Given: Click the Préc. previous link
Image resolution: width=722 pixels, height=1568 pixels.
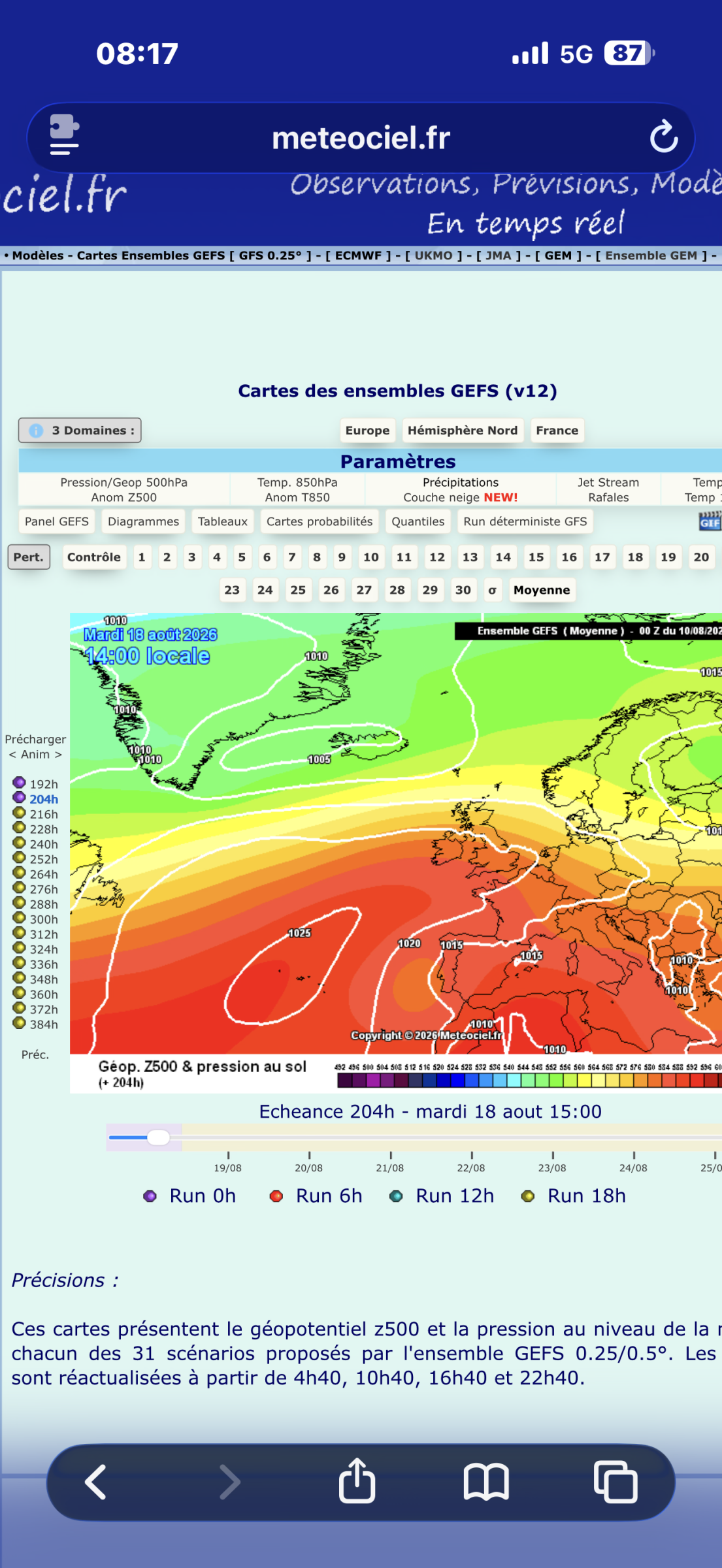Looking at the screenshot, I should (x=35, y=1054).
